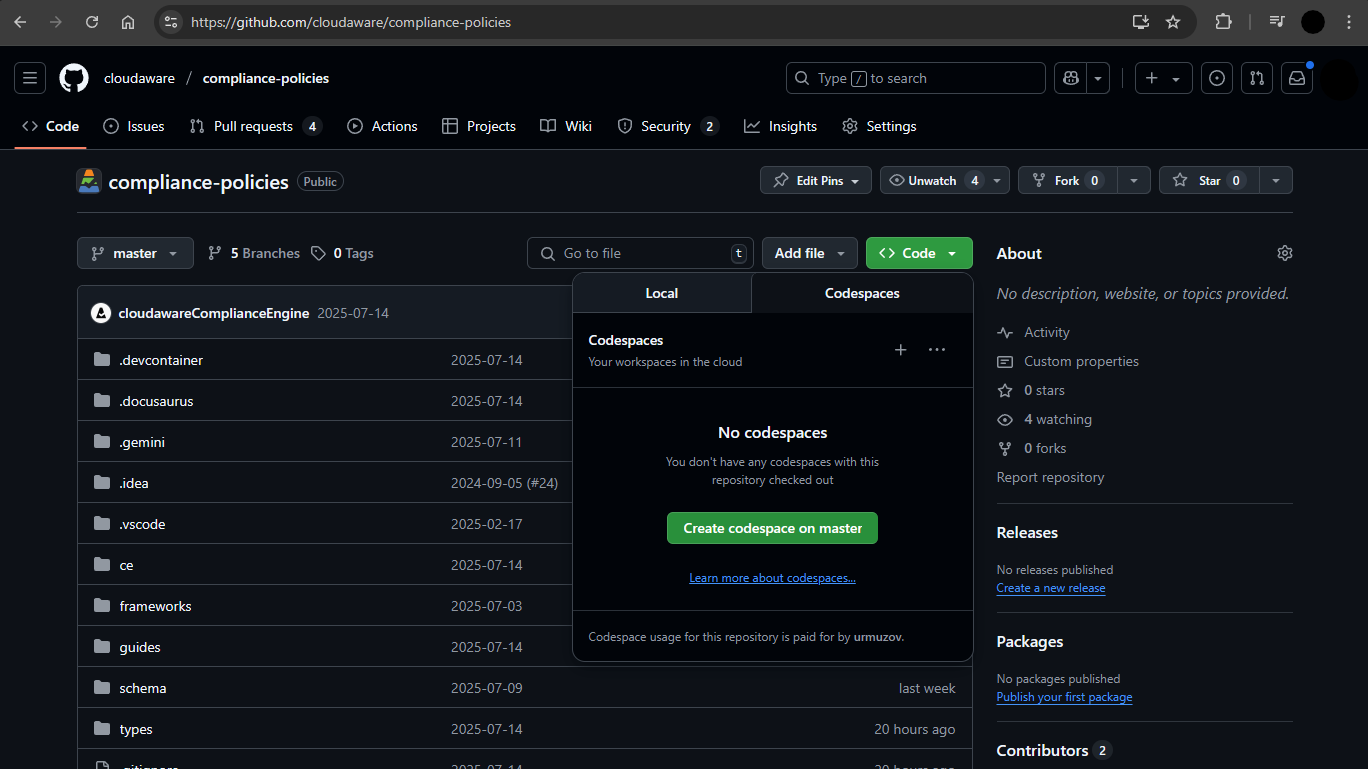Image resolution: width=1368 pixels, height=769 pixels.
Task: Open the master branch dropdown
Action: click(x=135, y=253)
